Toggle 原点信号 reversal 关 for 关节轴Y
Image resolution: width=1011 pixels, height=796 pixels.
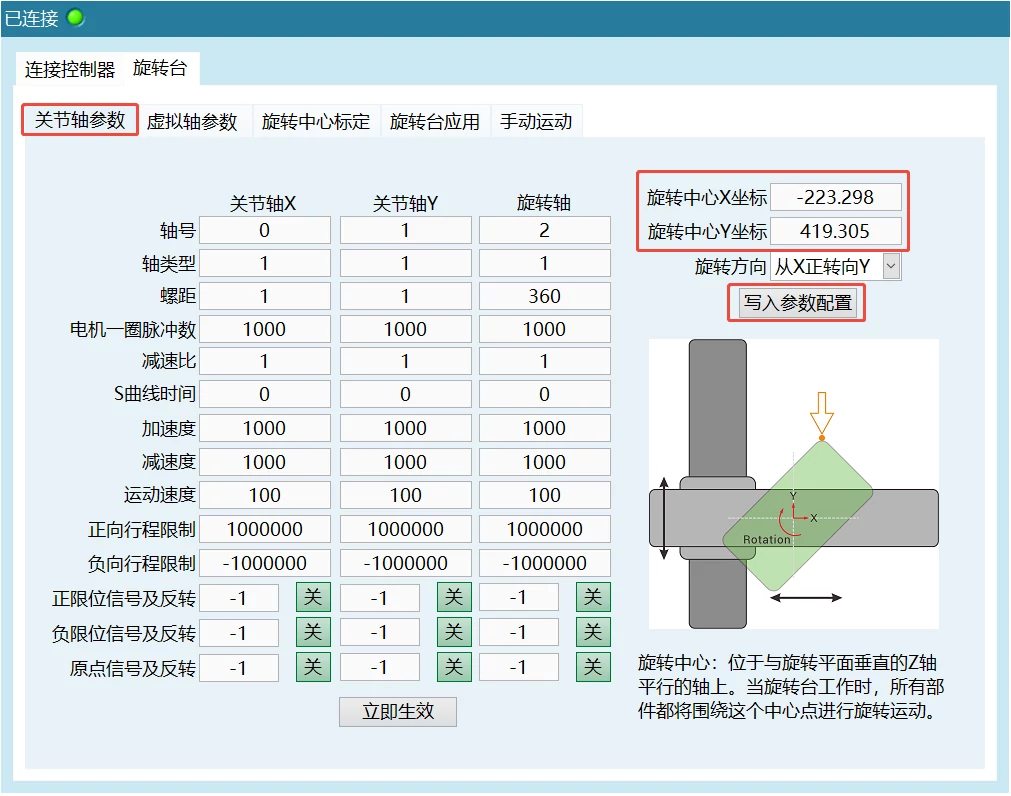[x=454, y=667]
